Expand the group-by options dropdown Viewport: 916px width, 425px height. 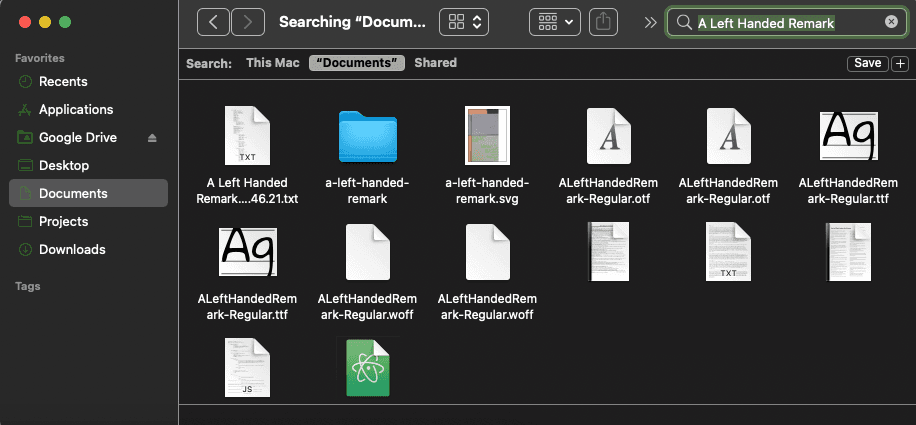[555, 22]
